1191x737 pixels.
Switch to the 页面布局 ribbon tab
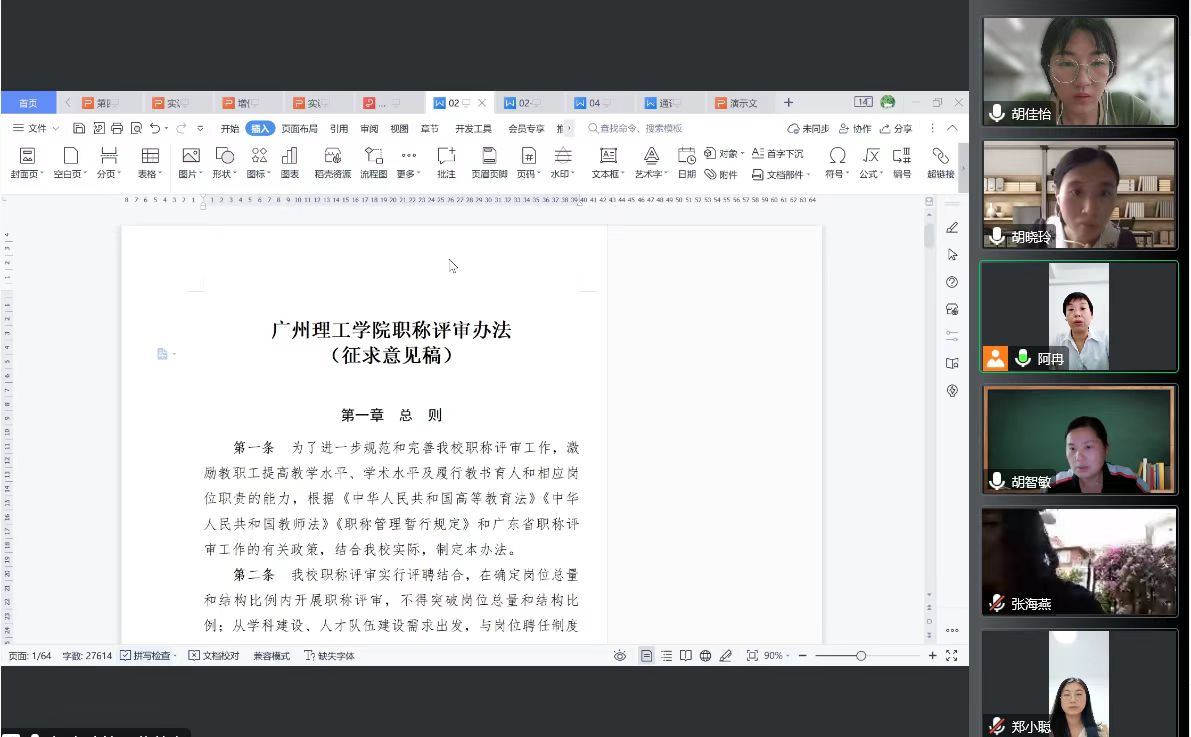299,129
